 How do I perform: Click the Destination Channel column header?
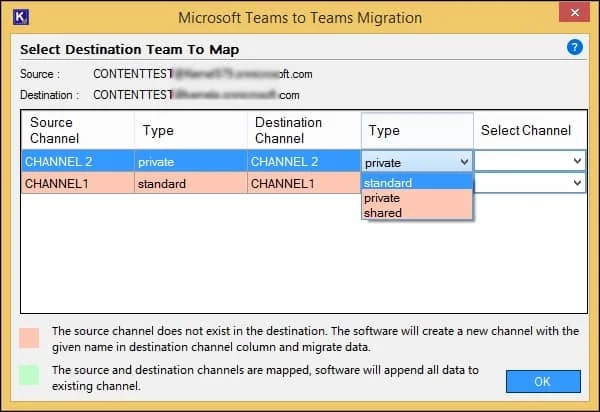click(x=304, y=130)
